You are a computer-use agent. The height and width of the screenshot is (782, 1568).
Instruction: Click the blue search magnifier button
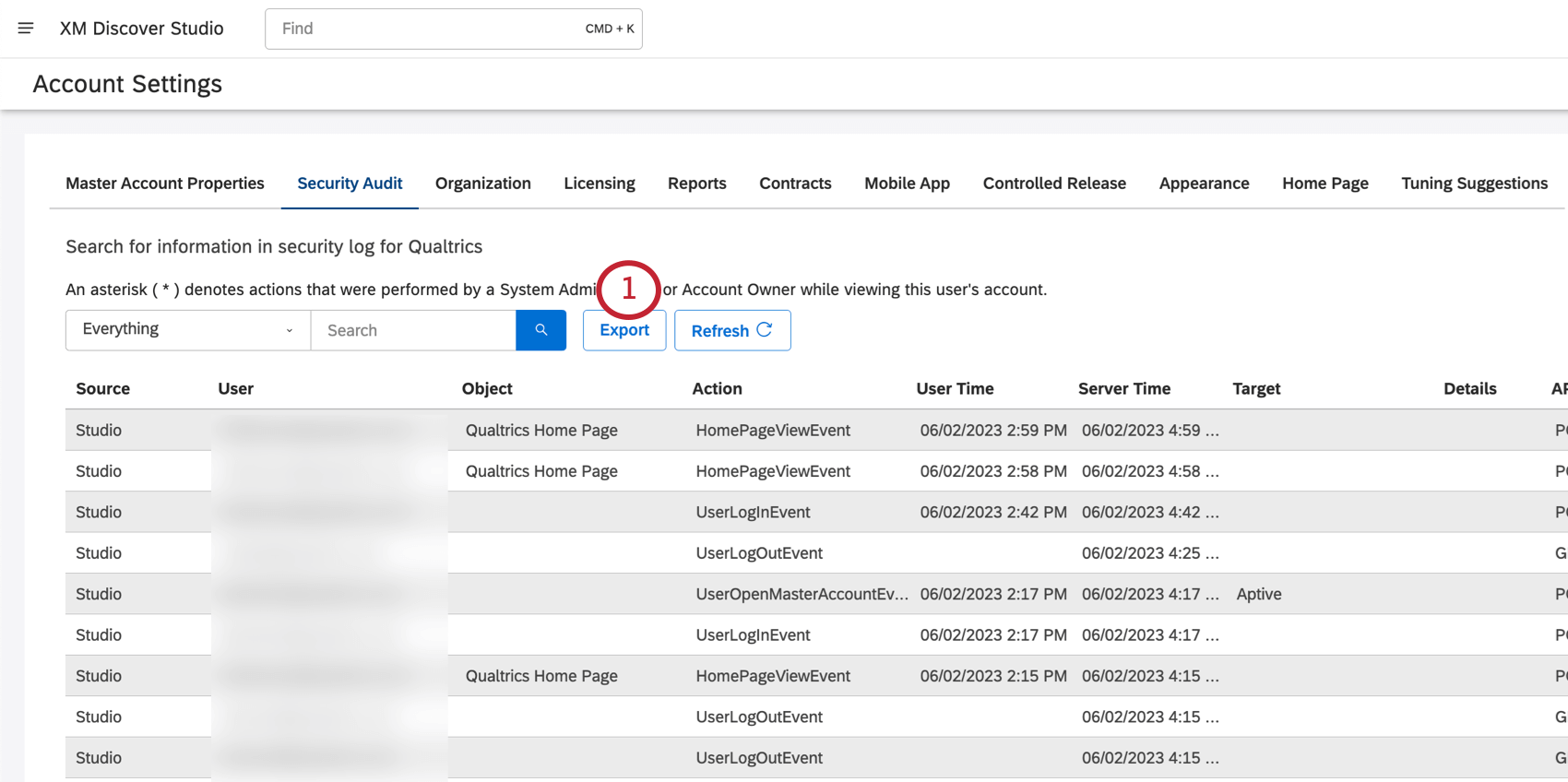(x=540, y=330)
